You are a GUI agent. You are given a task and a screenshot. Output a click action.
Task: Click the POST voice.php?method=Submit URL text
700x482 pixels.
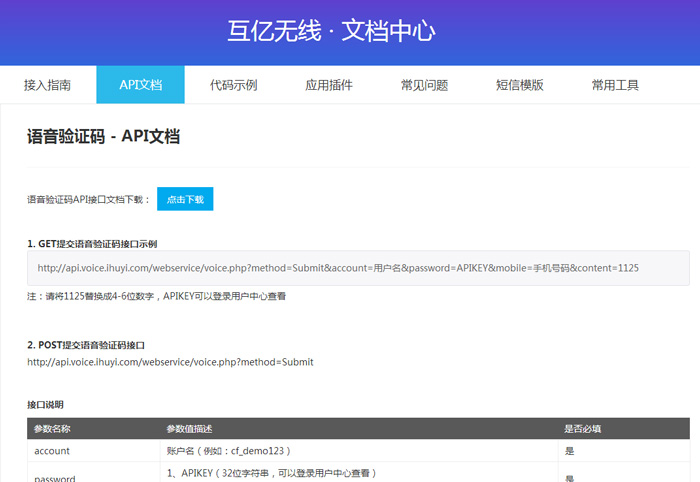(x=170, y=362)
